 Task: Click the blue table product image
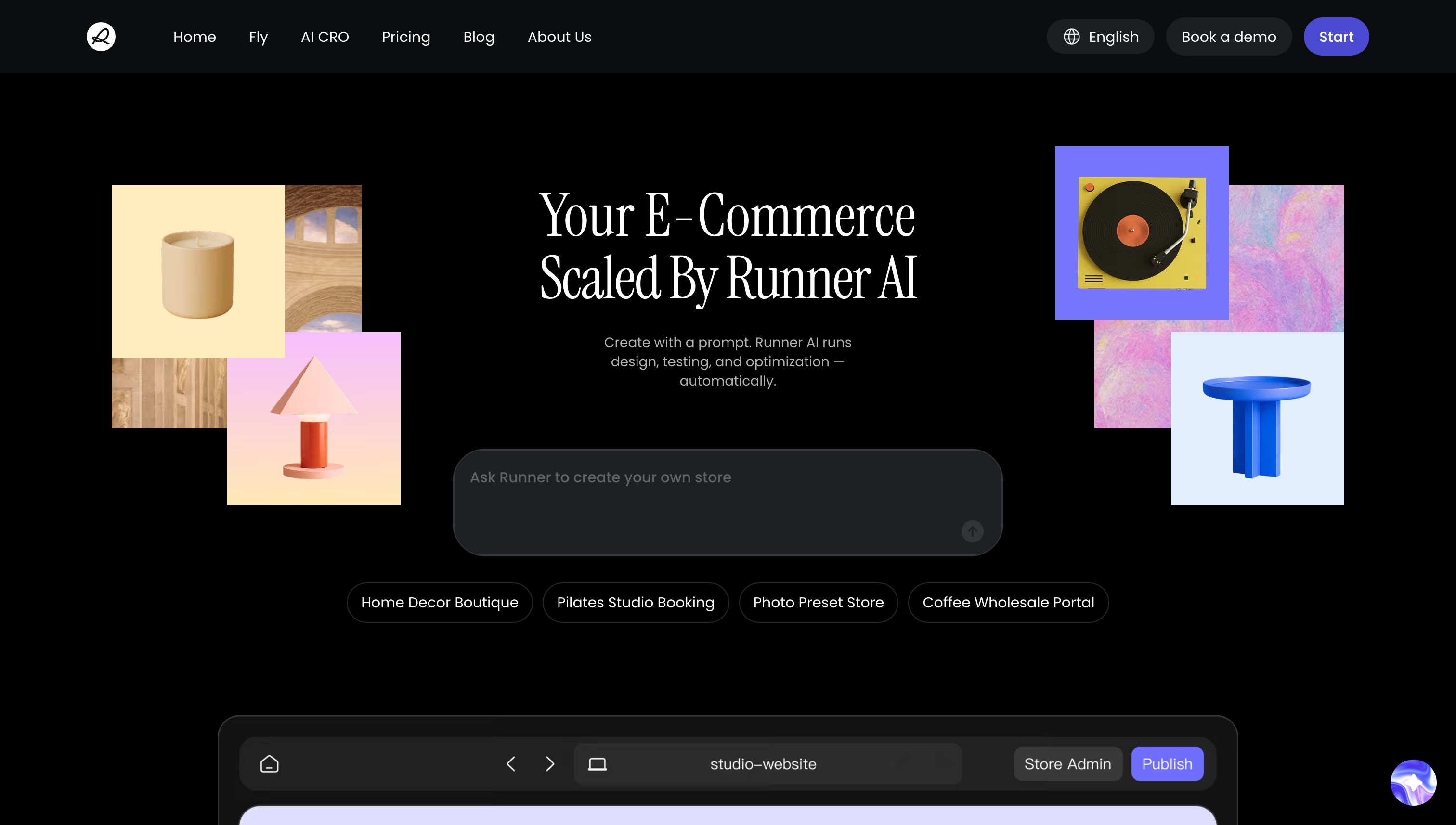point(1257,419)
